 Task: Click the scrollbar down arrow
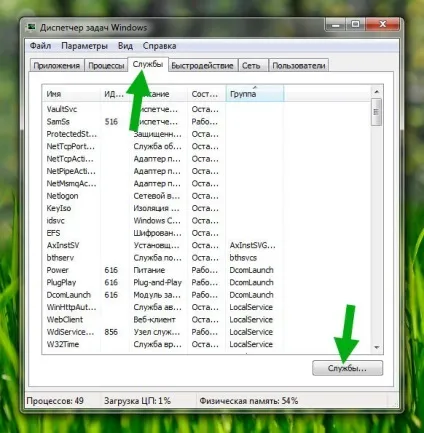377,347
